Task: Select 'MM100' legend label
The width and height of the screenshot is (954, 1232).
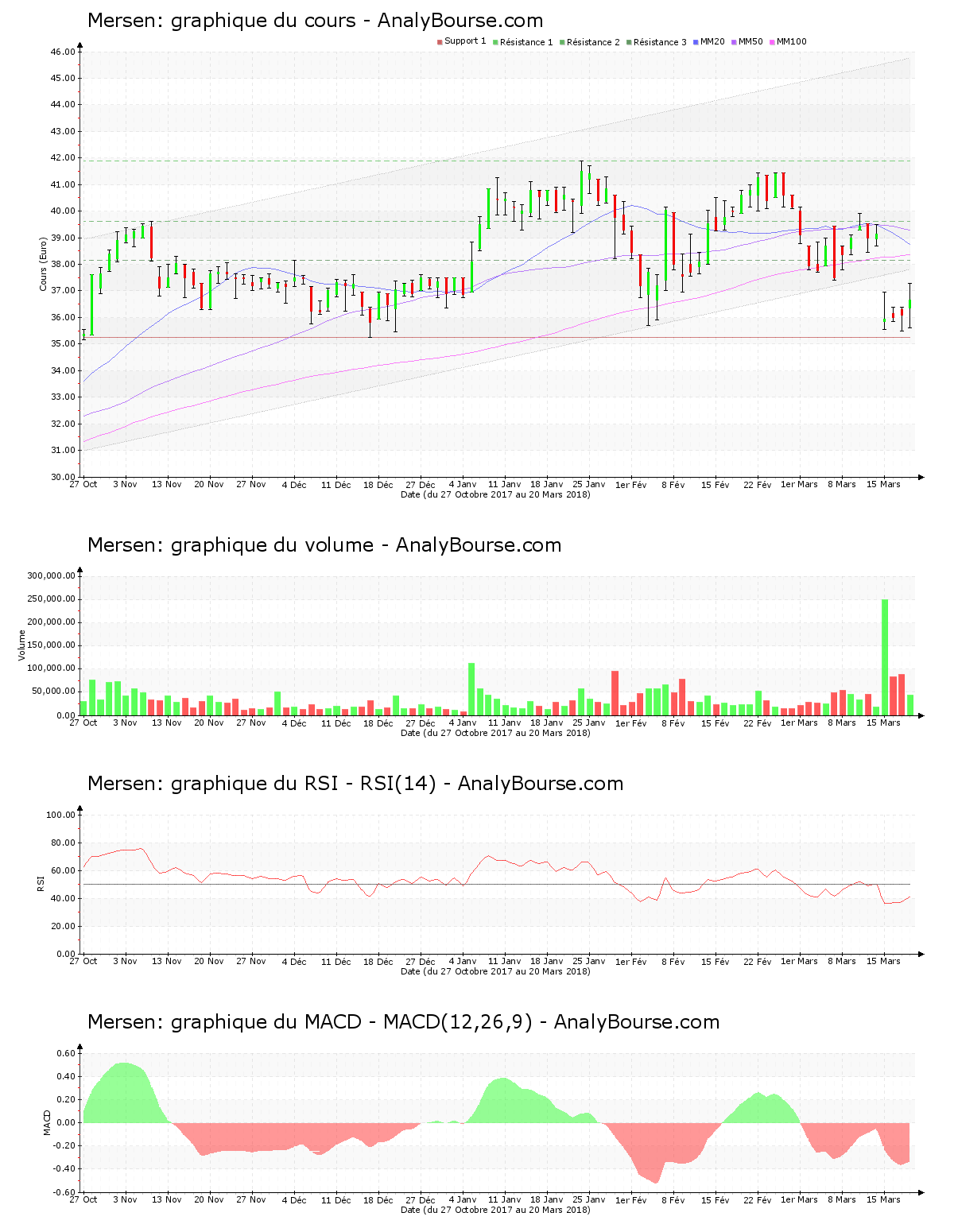Action: tap(792, 41)
